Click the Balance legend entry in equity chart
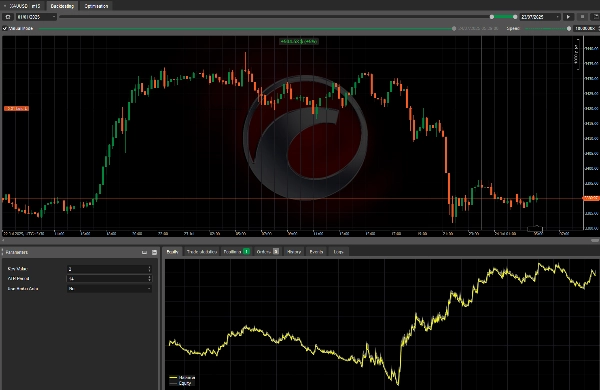The image size is (600, 390). point(183,378)
